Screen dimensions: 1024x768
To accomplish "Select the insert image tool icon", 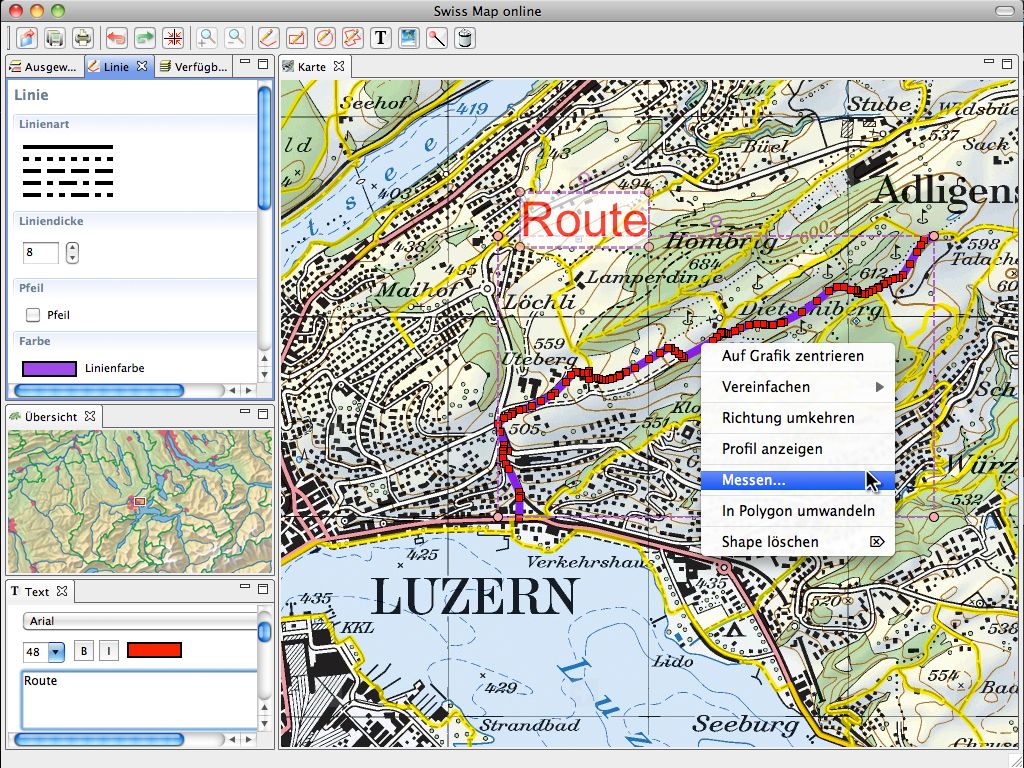I will coord(409,38).
